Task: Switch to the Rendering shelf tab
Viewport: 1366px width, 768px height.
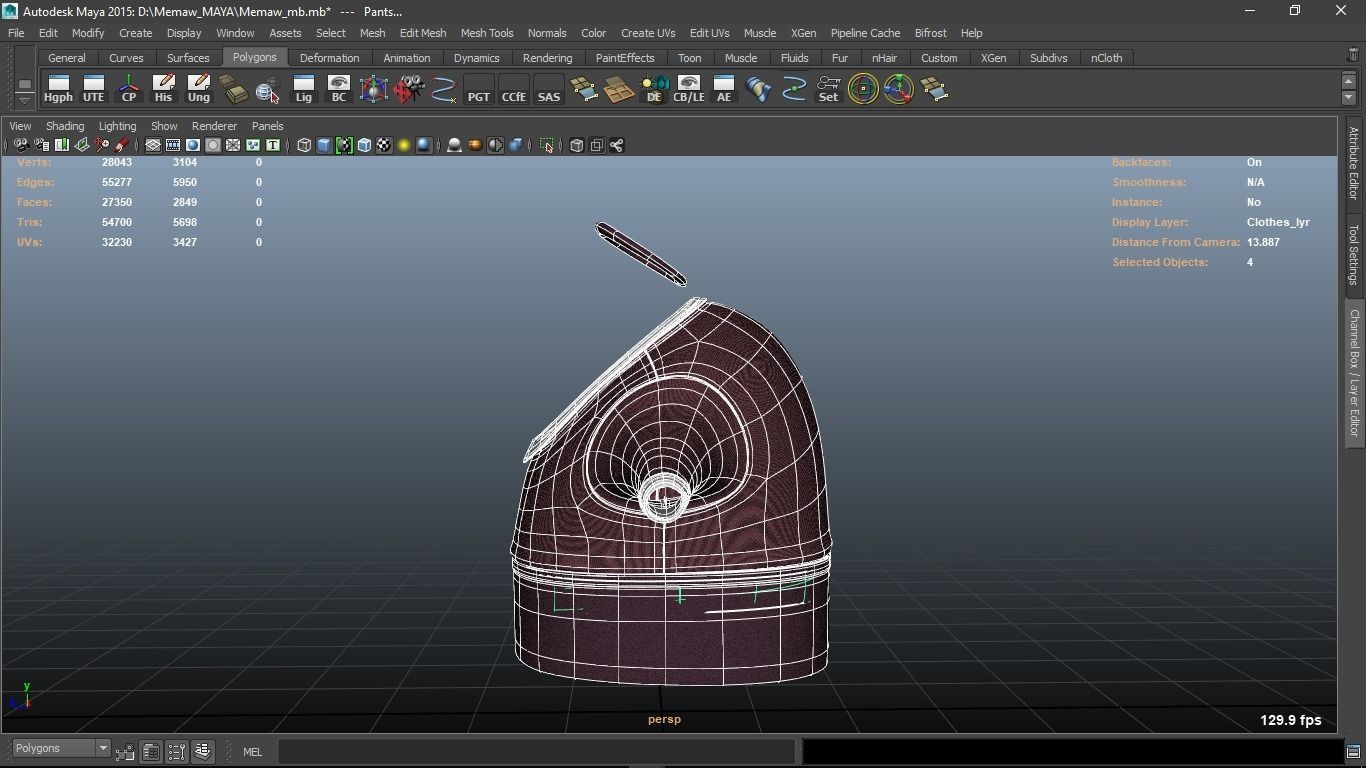Action: [547, 58]
